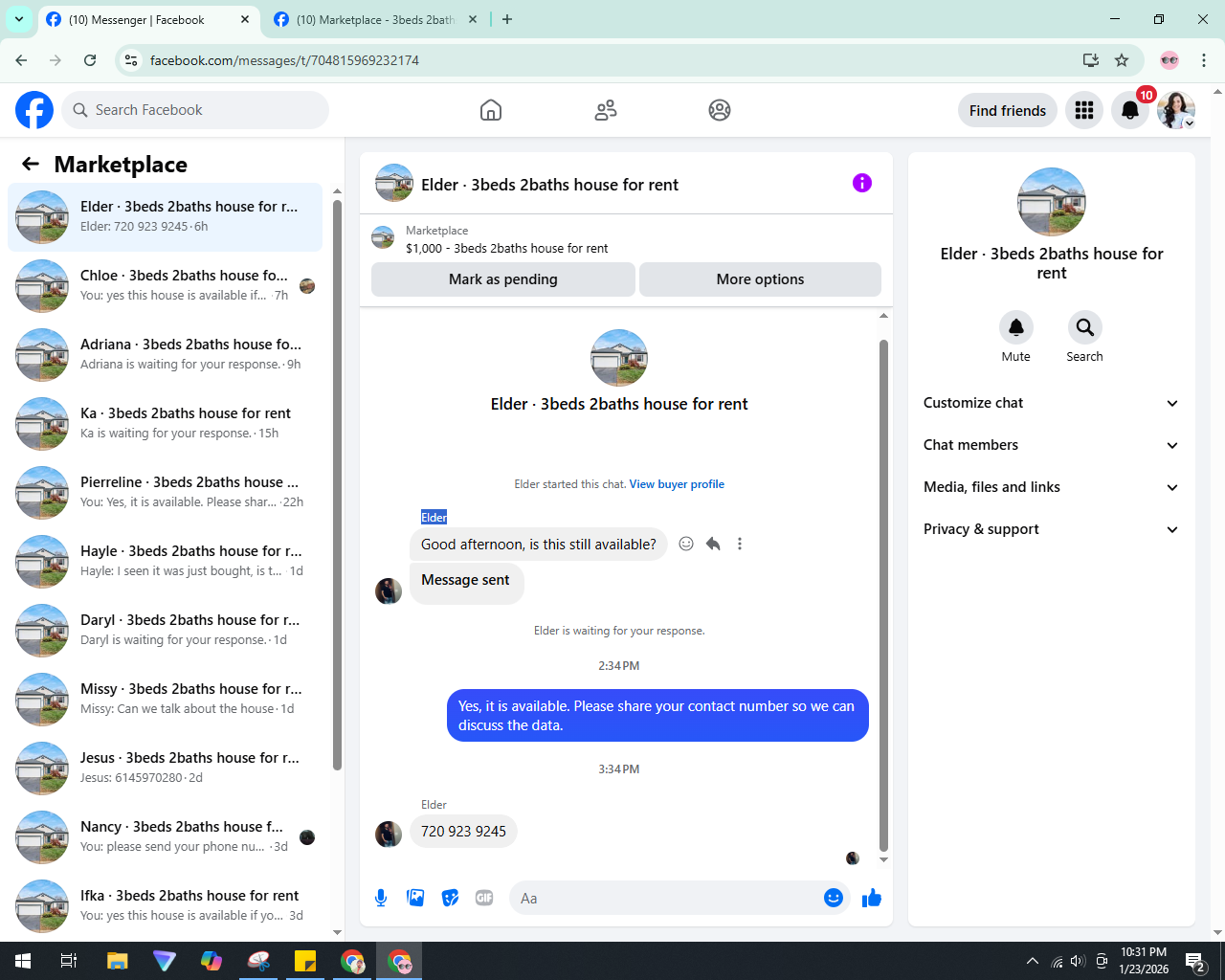Open the Facebook menu grid icon
This screenshot has width=1225, height=980.
(x=1084, y=110)
